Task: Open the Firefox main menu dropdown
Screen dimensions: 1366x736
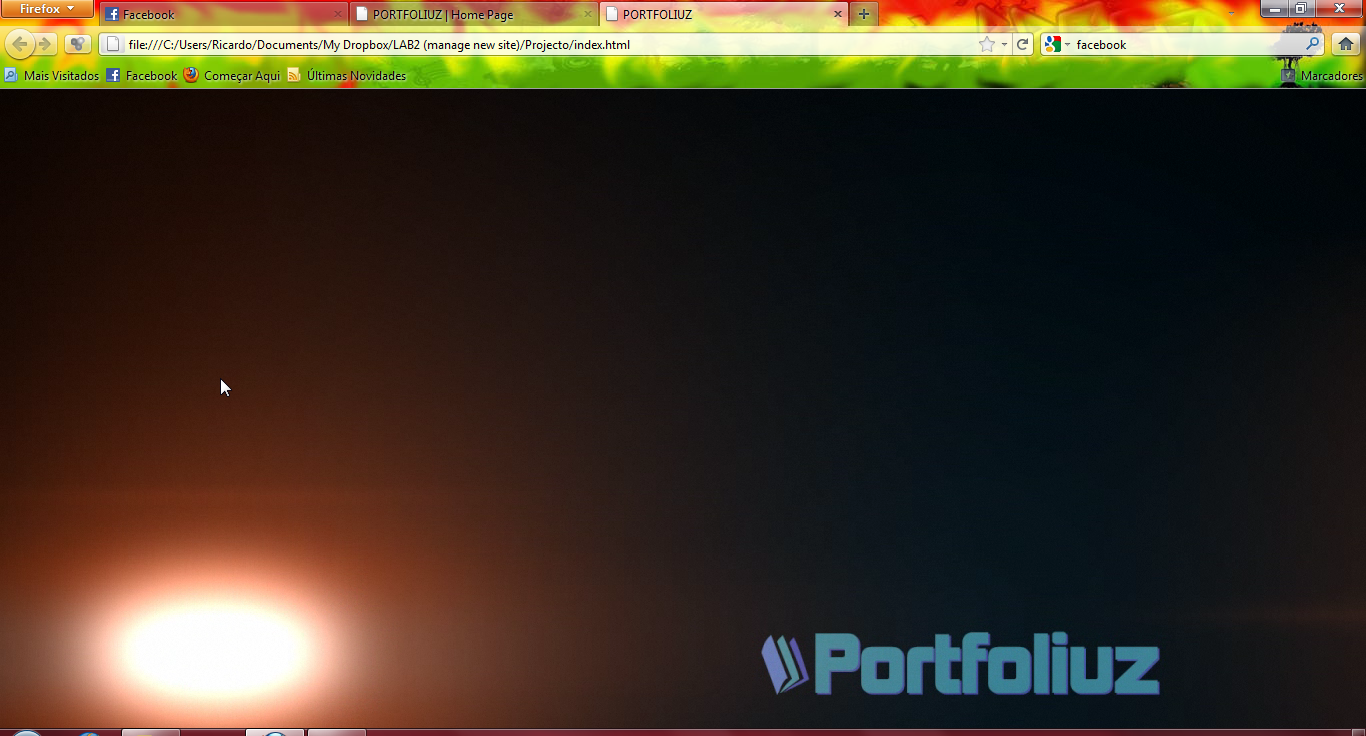Action: [x=47, y=9]
